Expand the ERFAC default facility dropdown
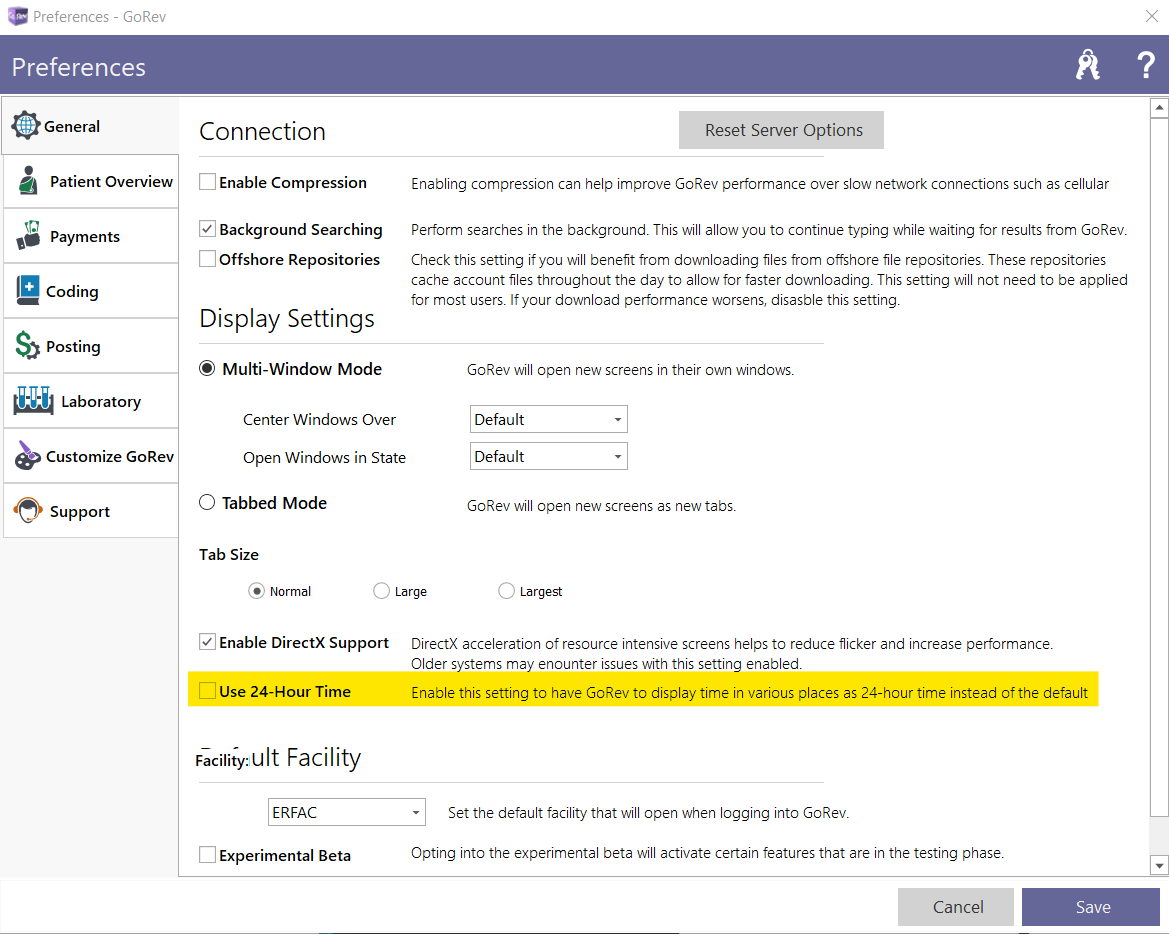This screenshot has width=1169, height=934. point(346,812)
